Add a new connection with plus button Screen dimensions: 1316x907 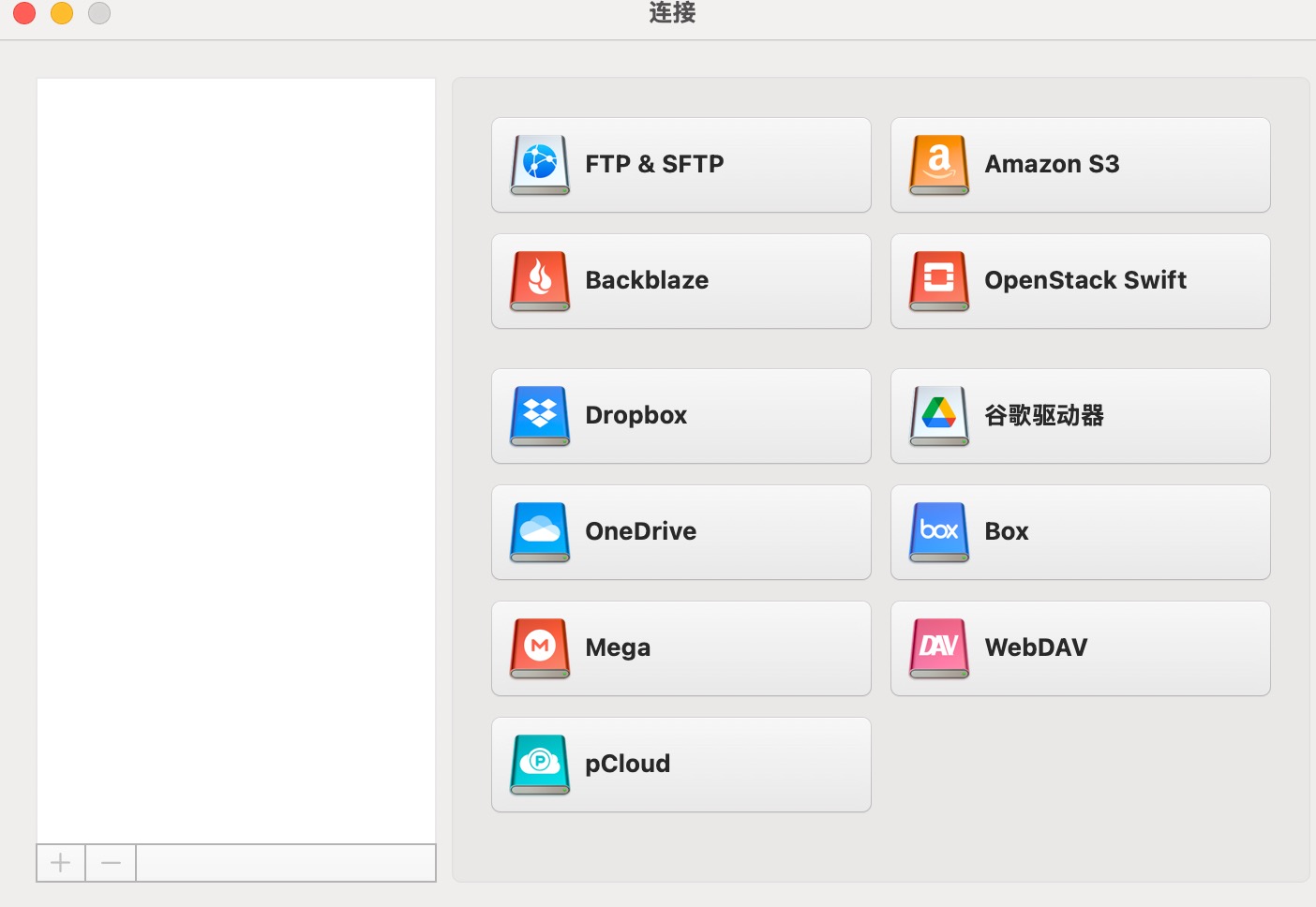(x=61, y=863)
